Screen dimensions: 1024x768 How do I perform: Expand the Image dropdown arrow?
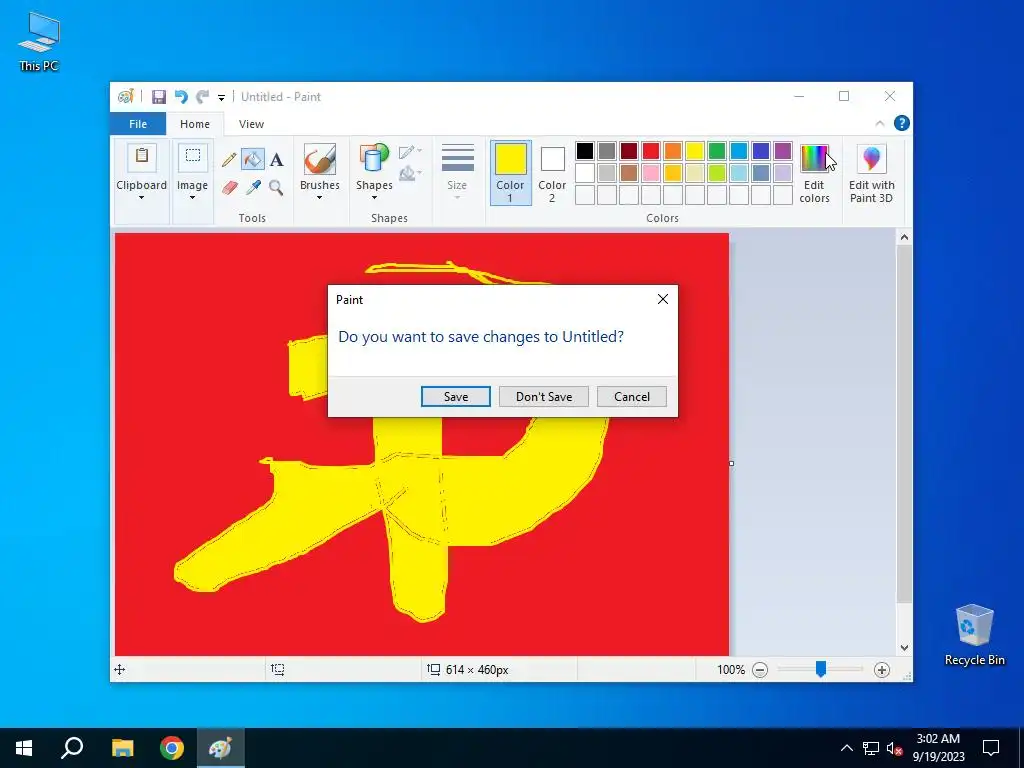pyautogui.click(x=192, y=198)
